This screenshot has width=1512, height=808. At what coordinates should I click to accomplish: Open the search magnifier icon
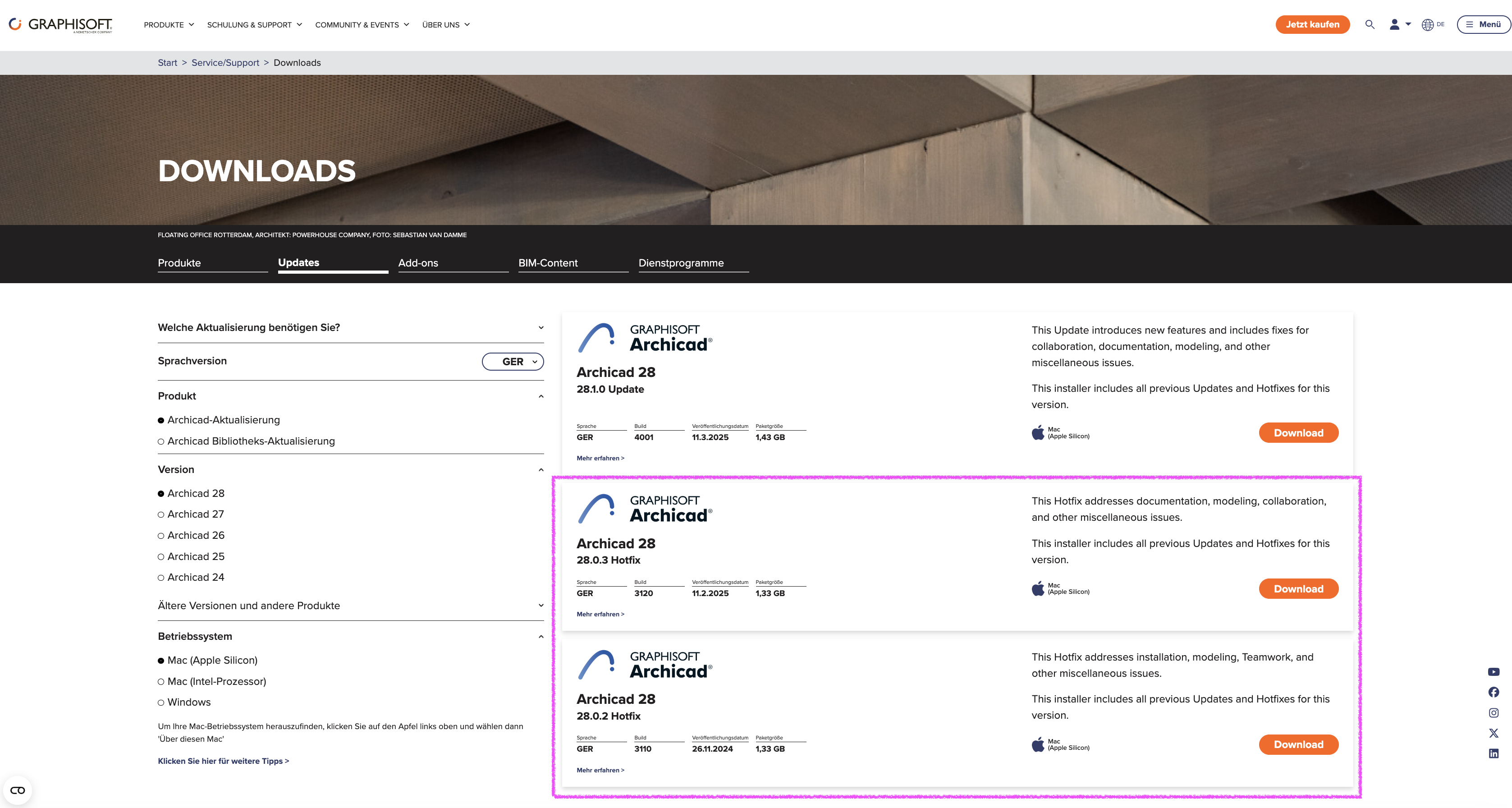(1370, 25)
